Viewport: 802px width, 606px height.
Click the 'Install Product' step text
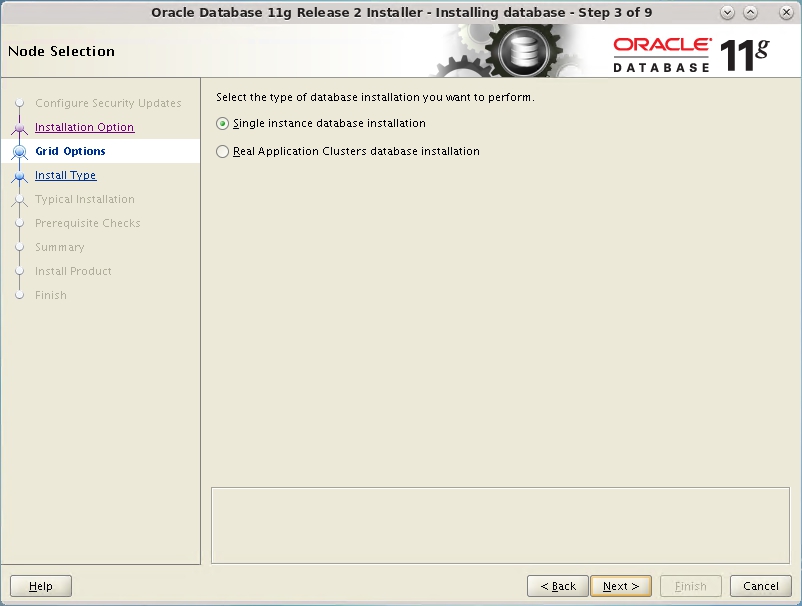pos(73,272)
